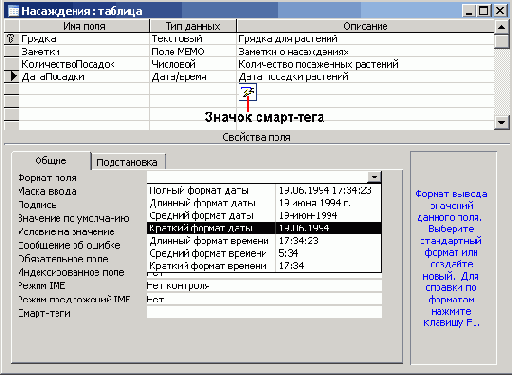Select Длинный формат времени in the list

264,241
